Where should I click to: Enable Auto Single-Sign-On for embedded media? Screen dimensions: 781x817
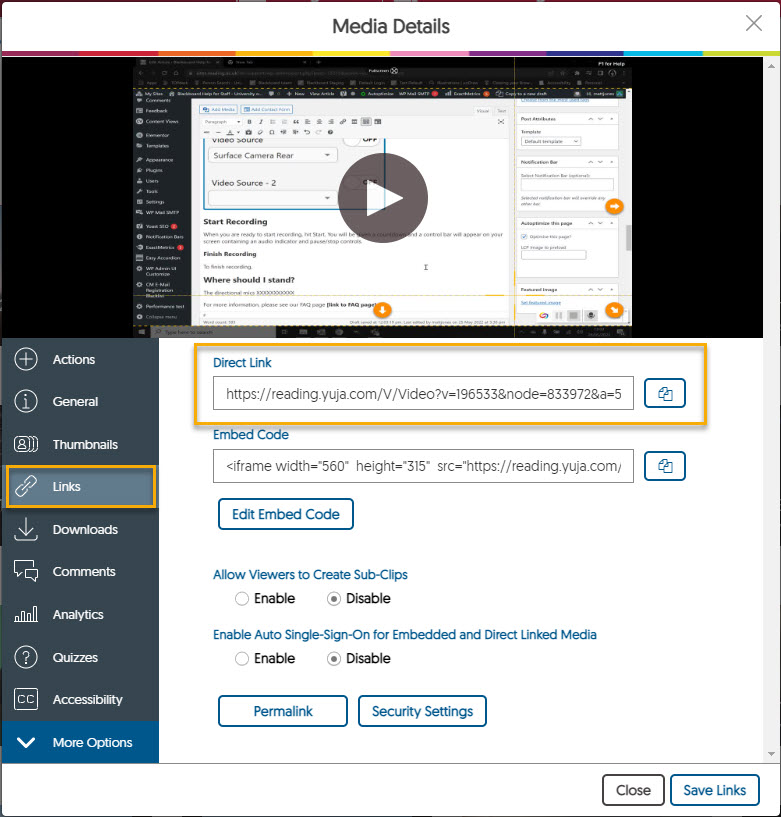tap(241, 659)
